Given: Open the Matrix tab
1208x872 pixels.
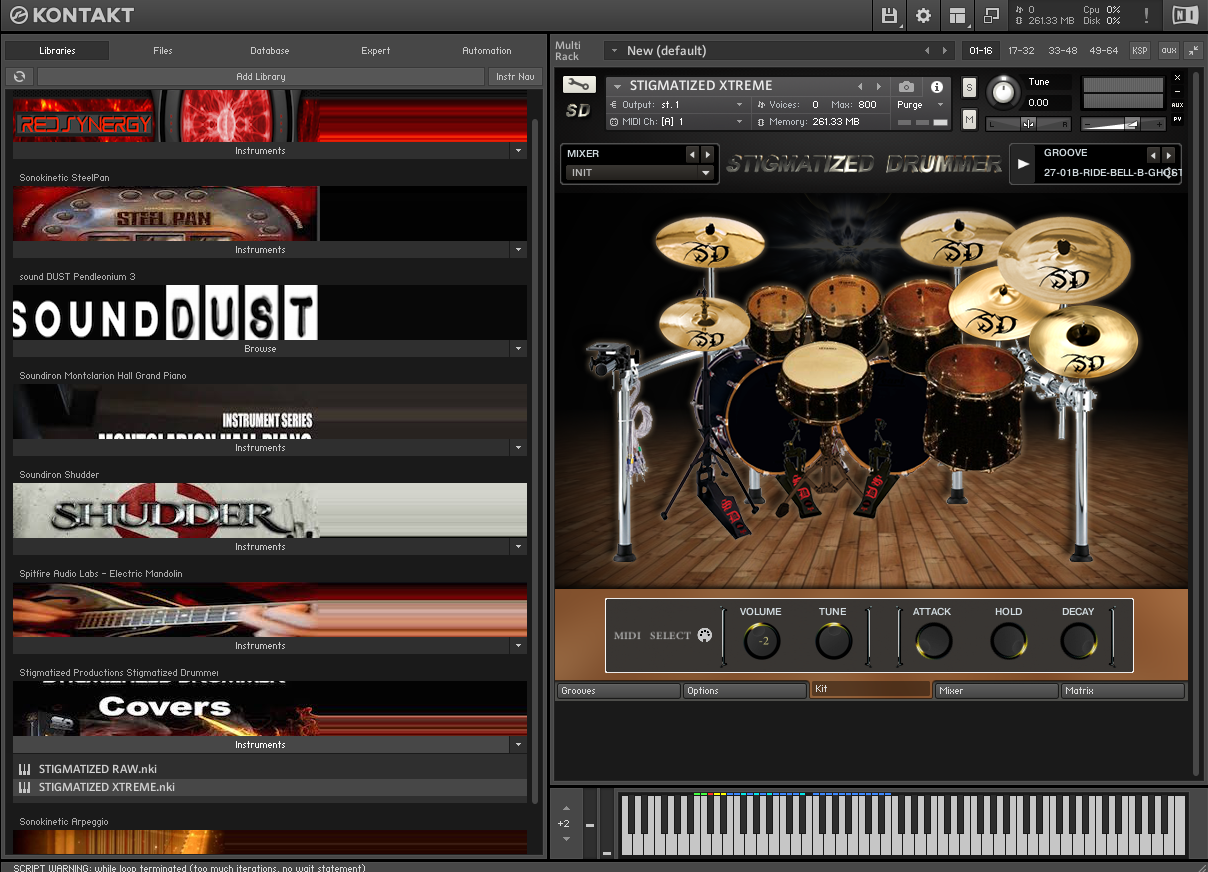Looking at the screenshot, I should 1122,691.
